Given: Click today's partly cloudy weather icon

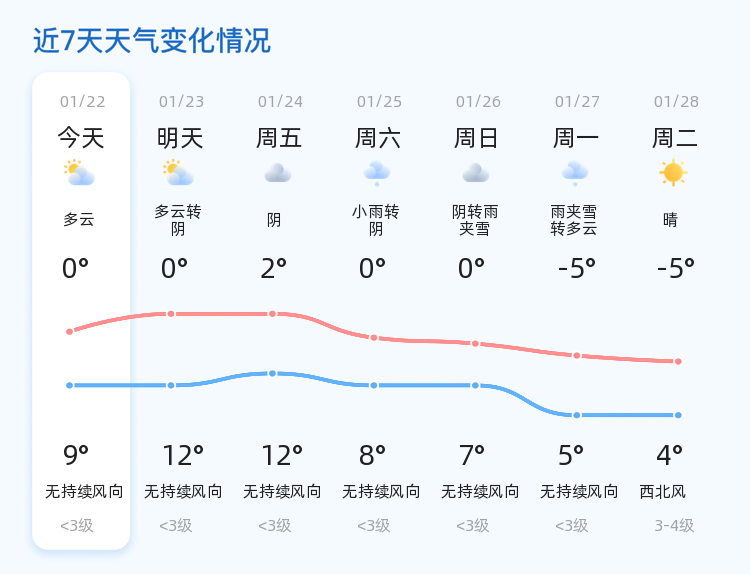Looking at the screenshot, I should click(80, 174).
